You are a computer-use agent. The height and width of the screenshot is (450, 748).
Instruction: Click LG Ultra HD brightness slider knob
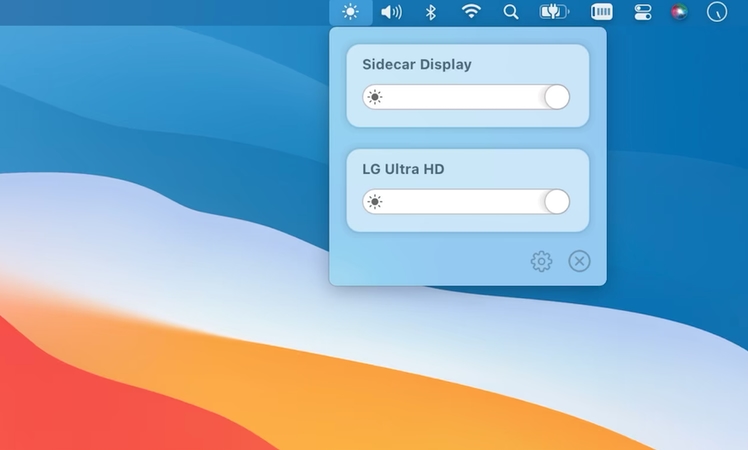pos(557,202)
